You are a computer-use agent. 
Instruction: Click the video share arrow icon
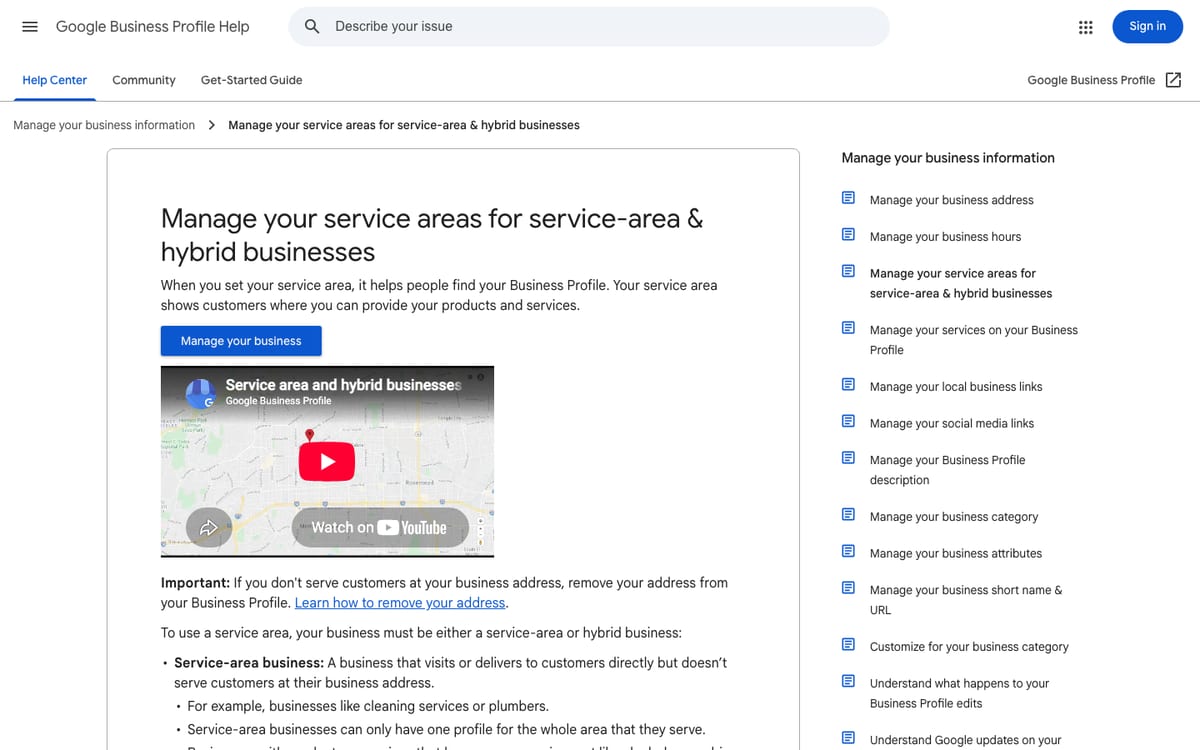point(208,528)
